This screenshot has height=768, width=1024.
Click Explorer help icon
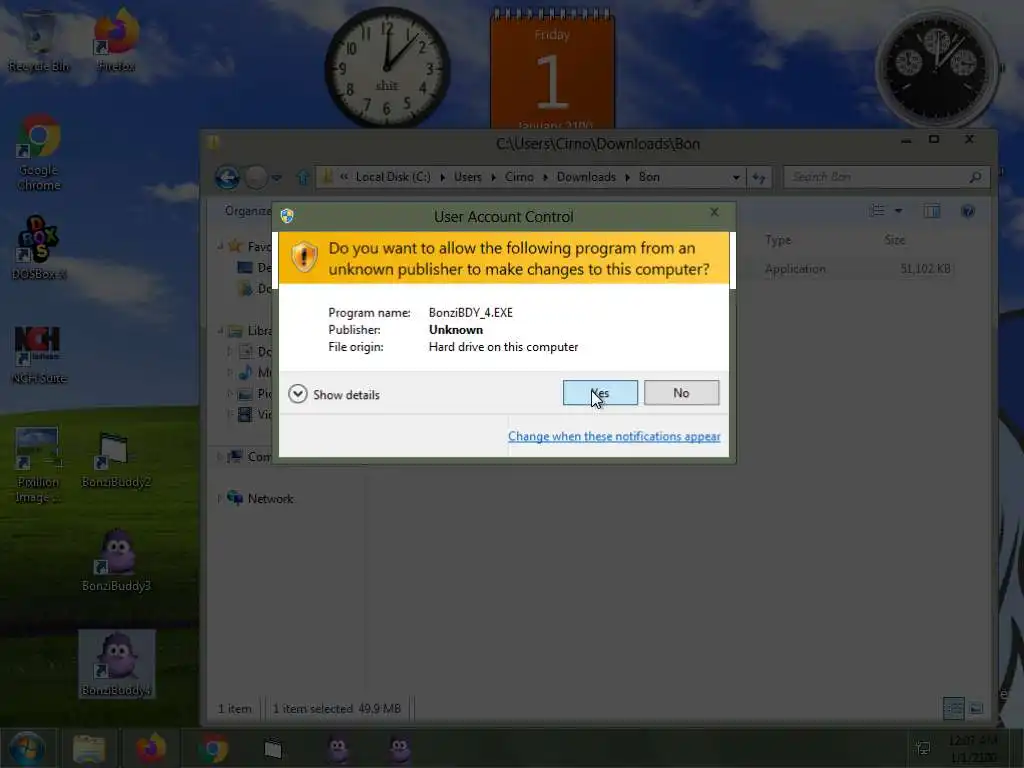(968, 210)
